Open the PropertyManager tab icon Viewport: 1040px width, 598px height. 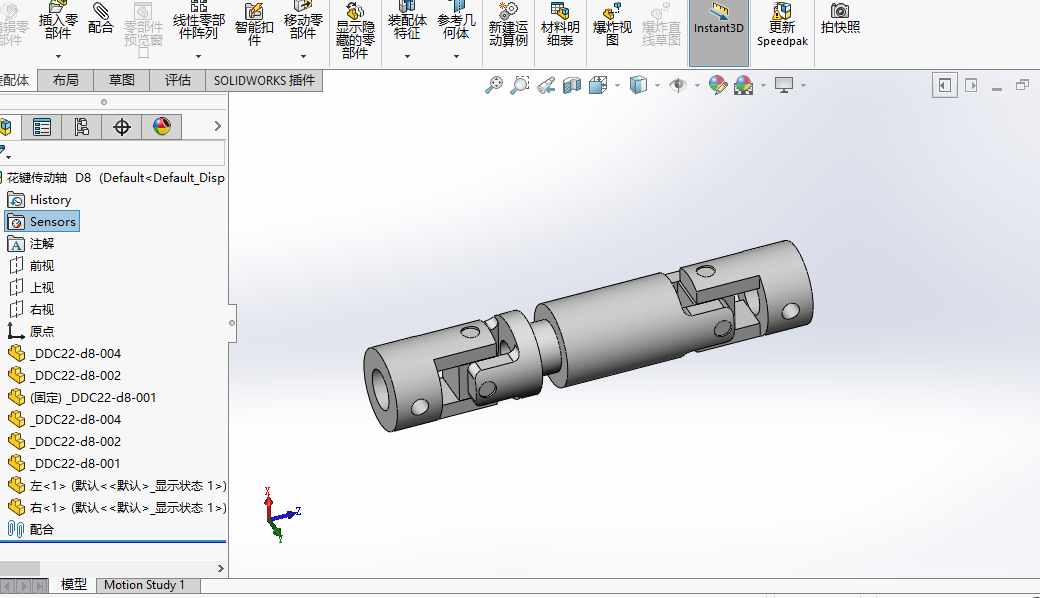(42, 127)
